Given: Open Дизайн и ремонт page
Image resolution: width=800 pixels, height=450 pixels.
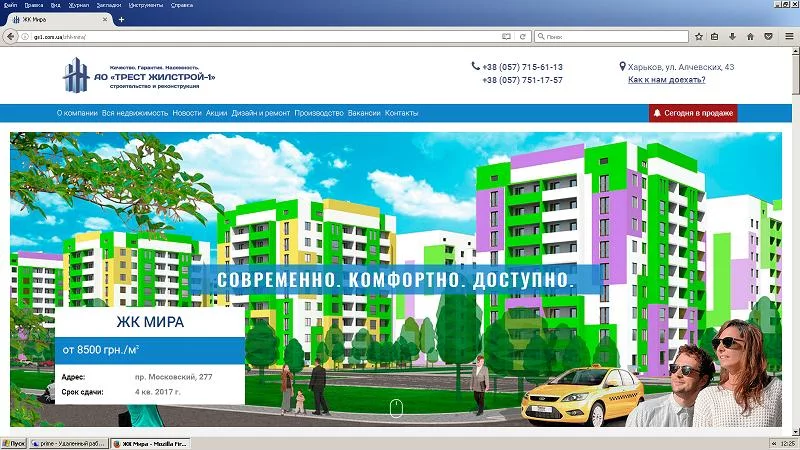Looking at the screenshot, I should (261, 113).
